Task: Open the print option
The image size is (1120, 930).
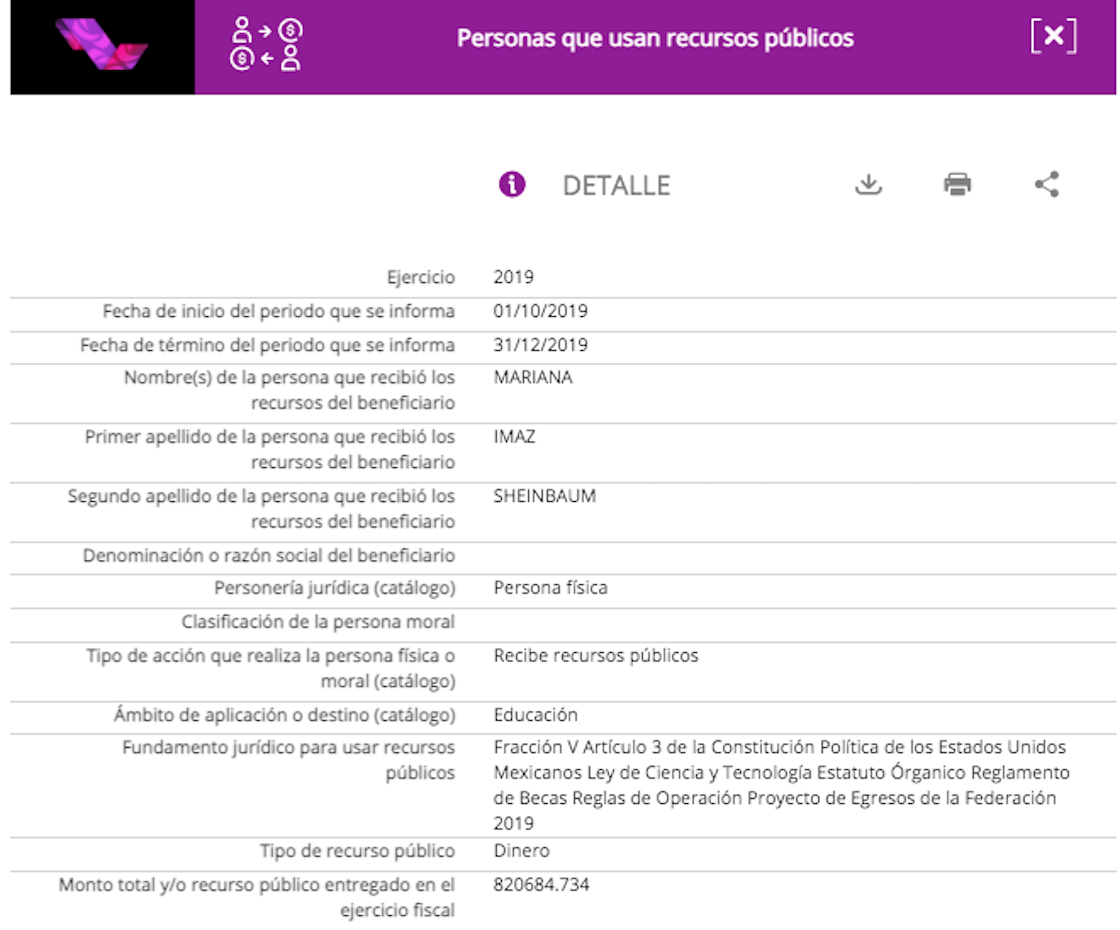Action: [x=956, y=184]
